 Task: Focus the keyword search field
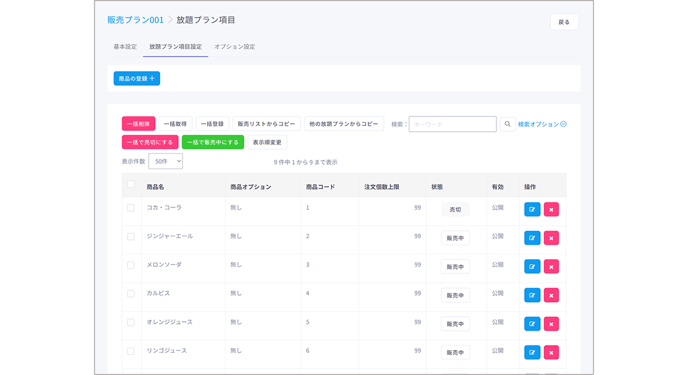(452, 124)
